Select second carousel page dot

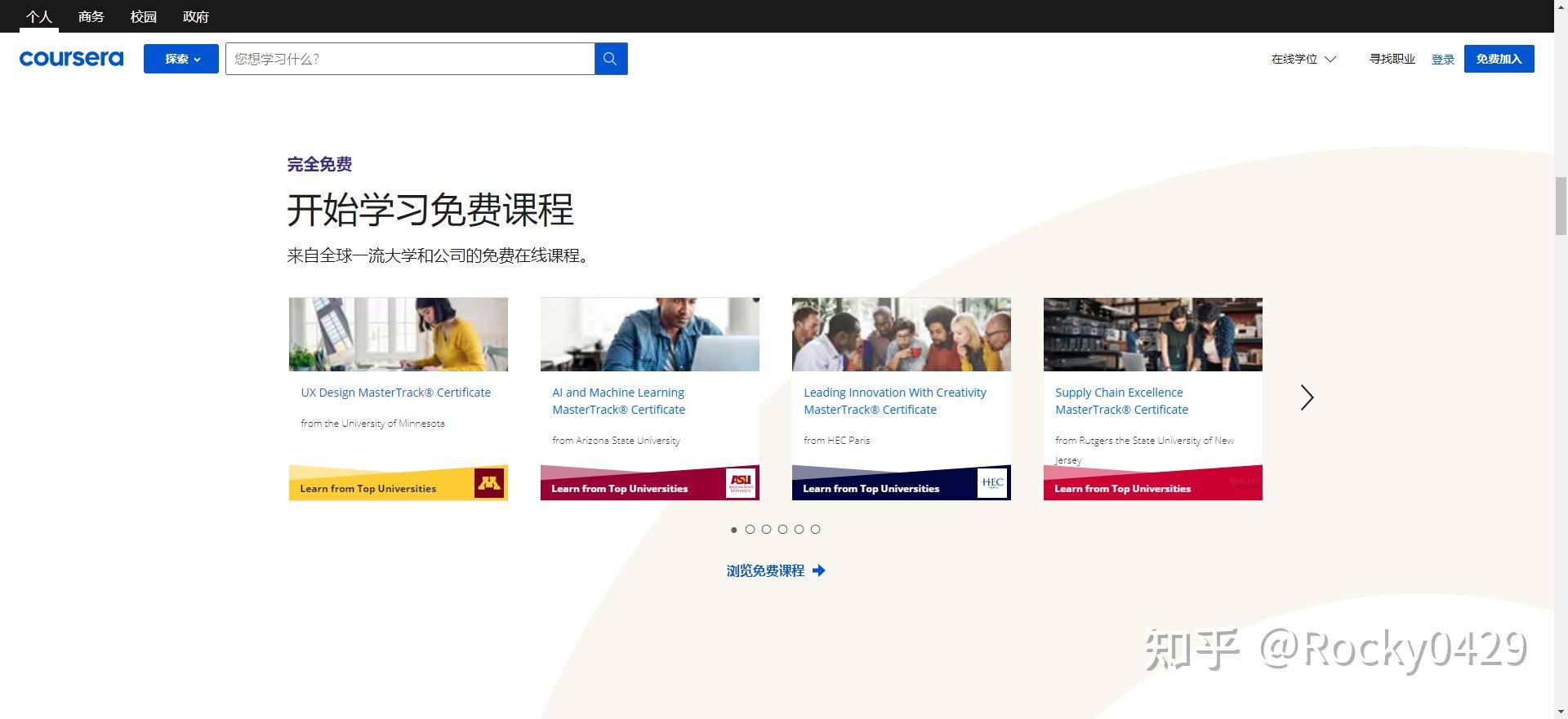(750, 530)
